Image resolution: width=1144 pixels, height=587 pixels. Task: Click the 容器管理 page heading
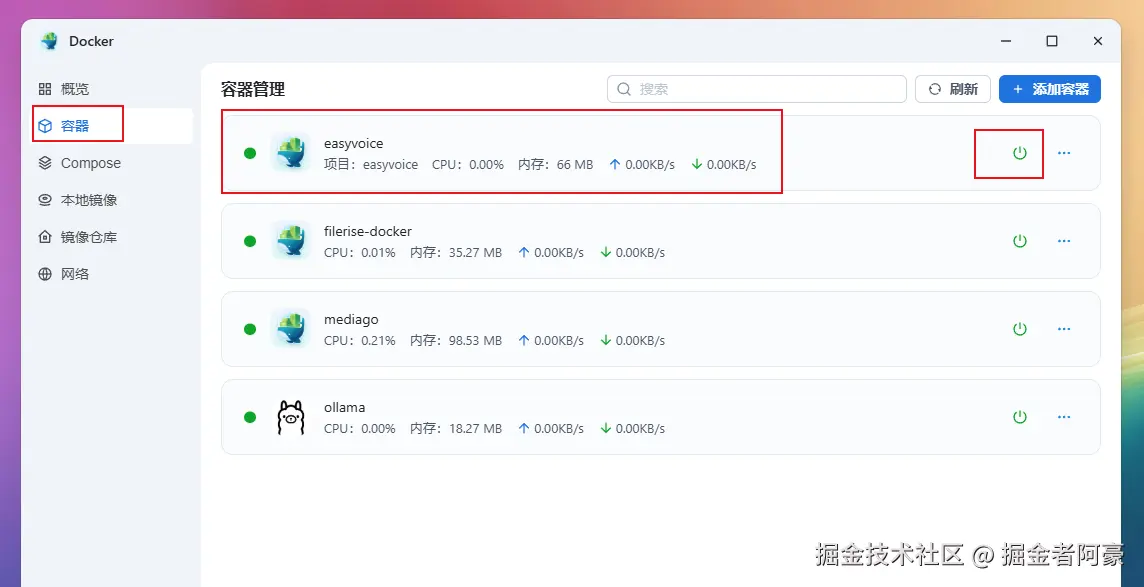[252, 90]
